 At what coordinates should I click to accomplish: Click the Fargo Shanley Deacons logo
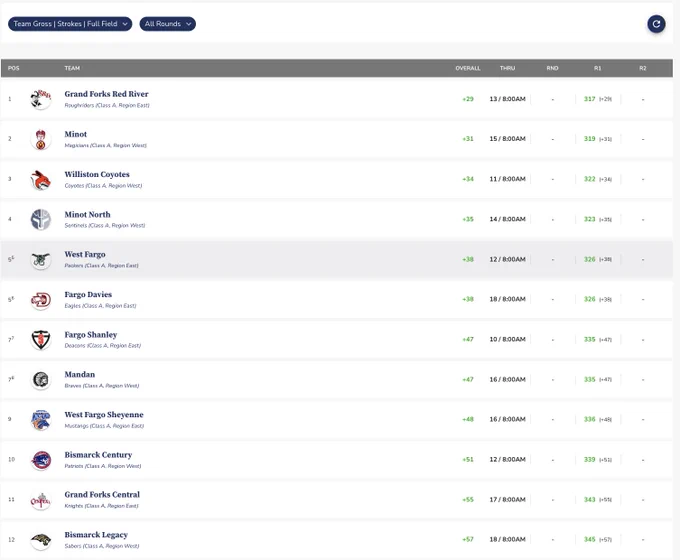pyautogui.click(x=41, y=340)
